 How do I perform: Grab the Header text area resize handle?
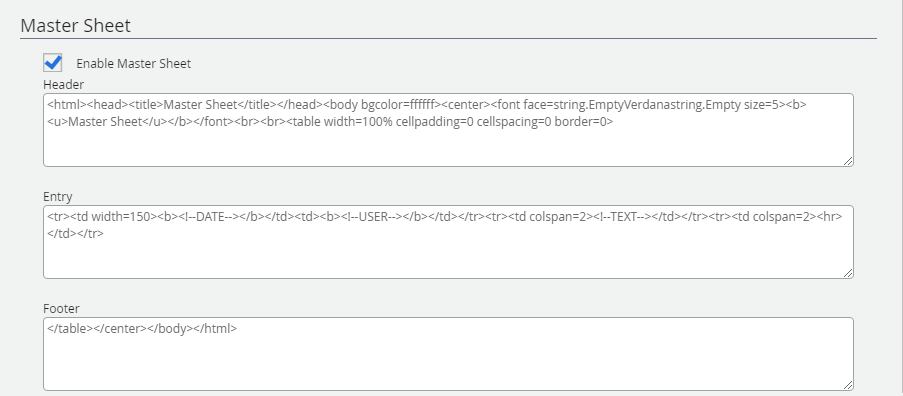tap(848, 162)
